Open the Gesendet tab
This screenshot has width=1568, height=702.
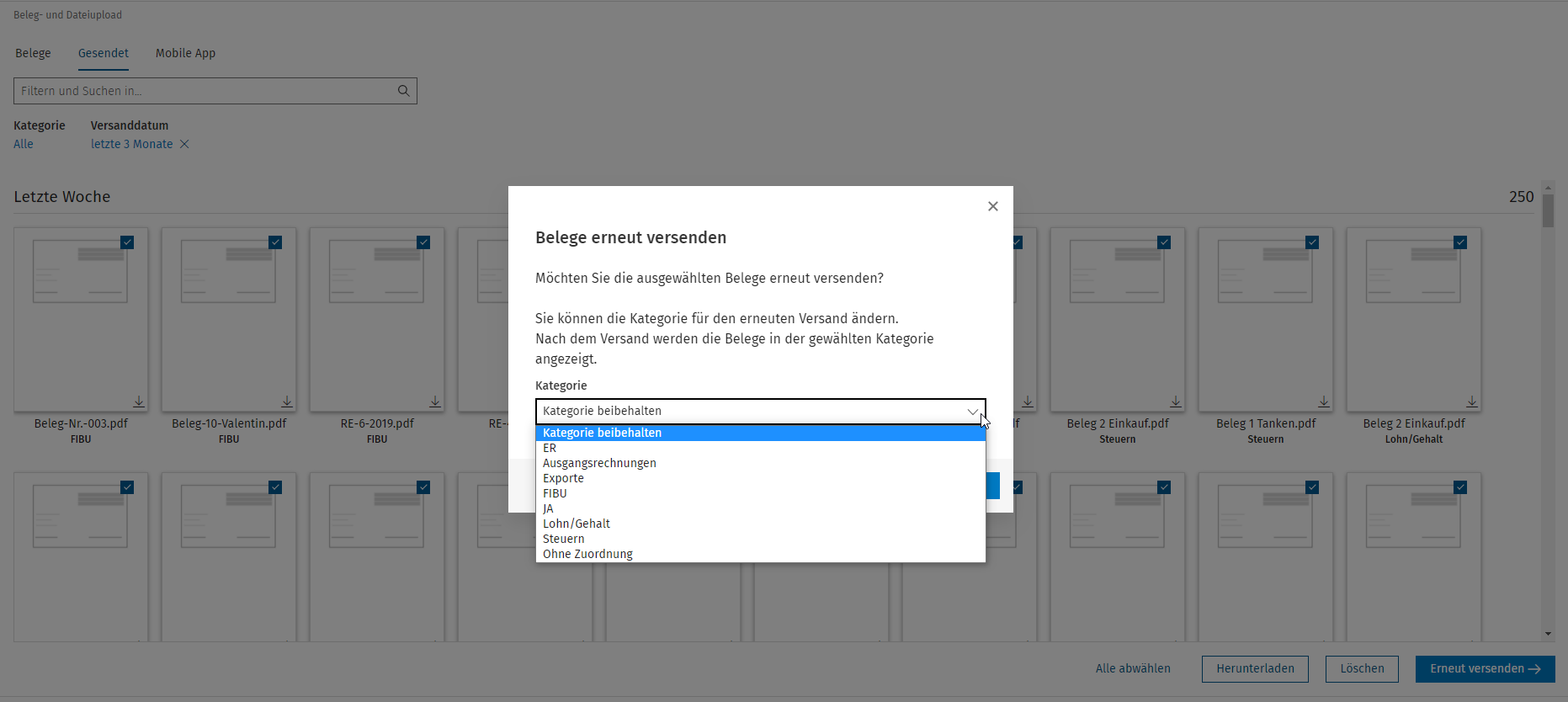104,53
